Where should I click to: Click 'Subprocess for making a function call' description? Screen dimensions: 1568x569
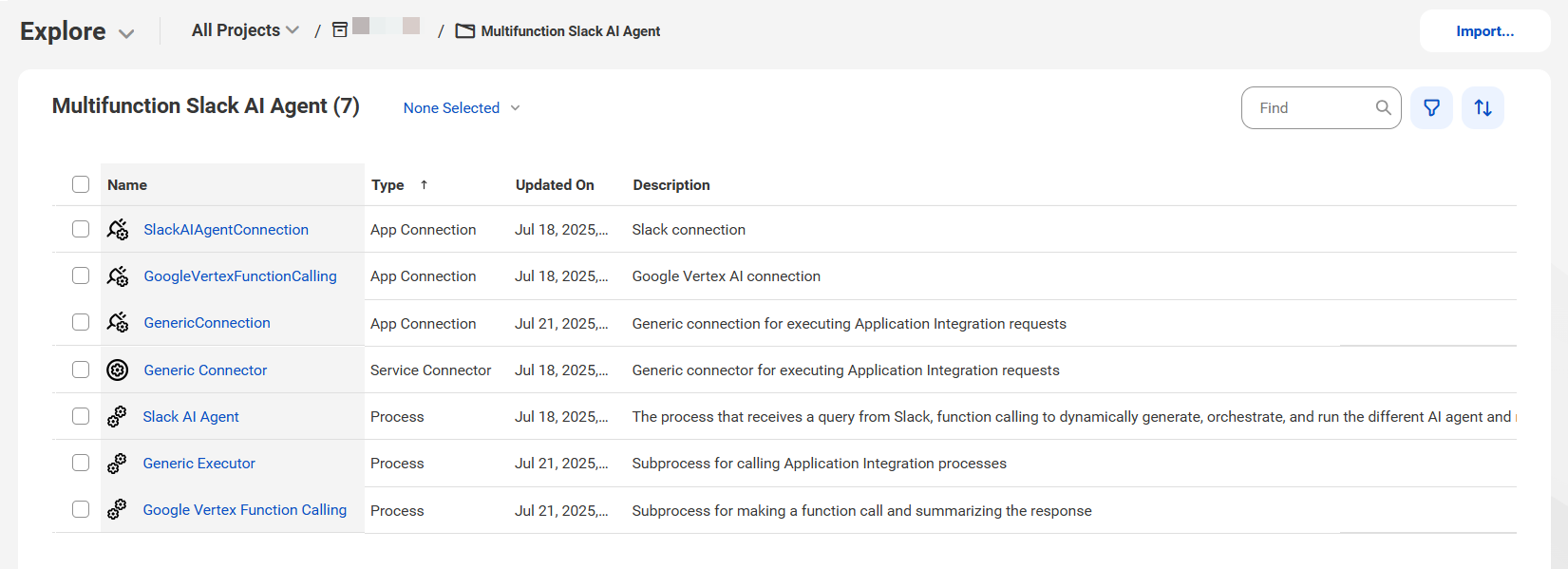click(x=862, y=511)
